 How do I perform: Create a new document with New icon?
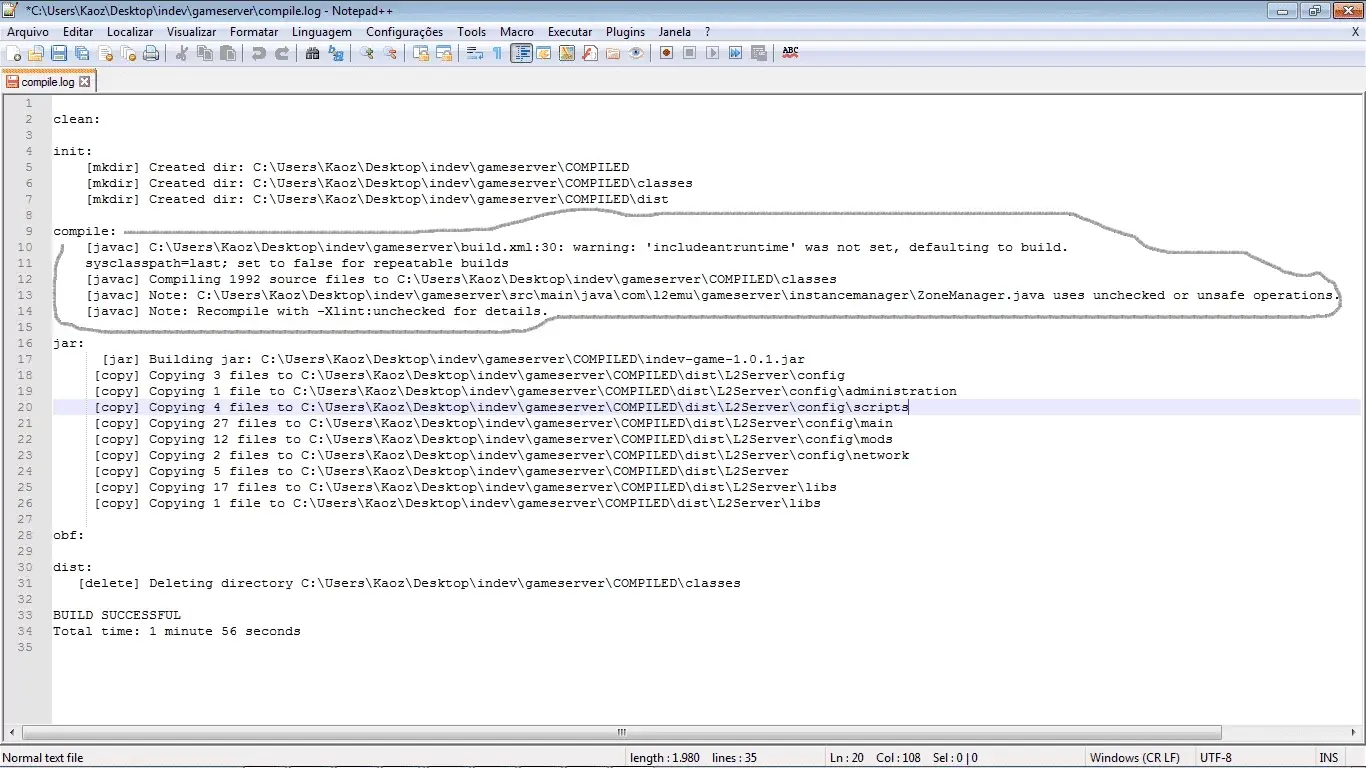point(14,53)
